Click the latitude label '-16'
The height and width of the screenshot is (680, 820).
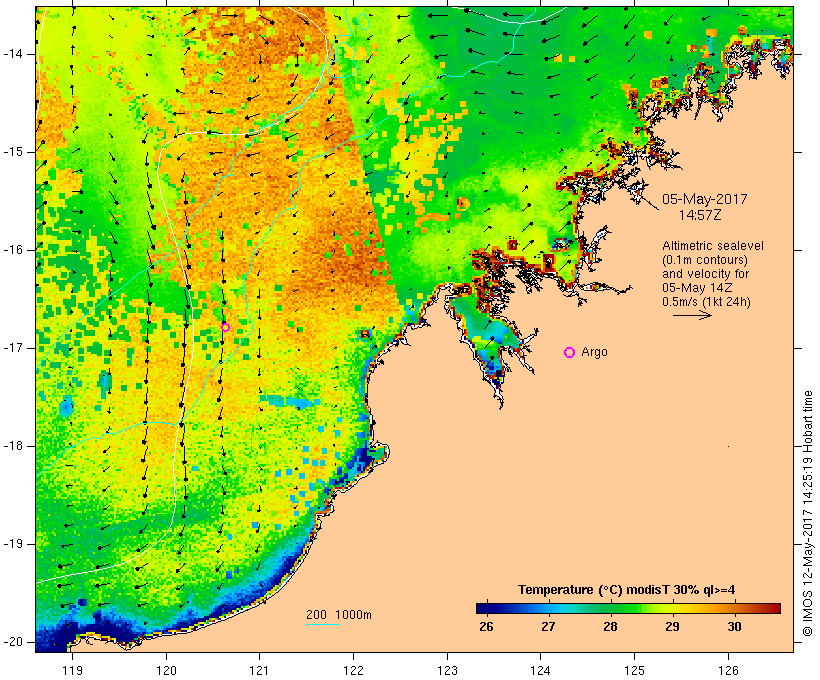click(x=13, y=250)
